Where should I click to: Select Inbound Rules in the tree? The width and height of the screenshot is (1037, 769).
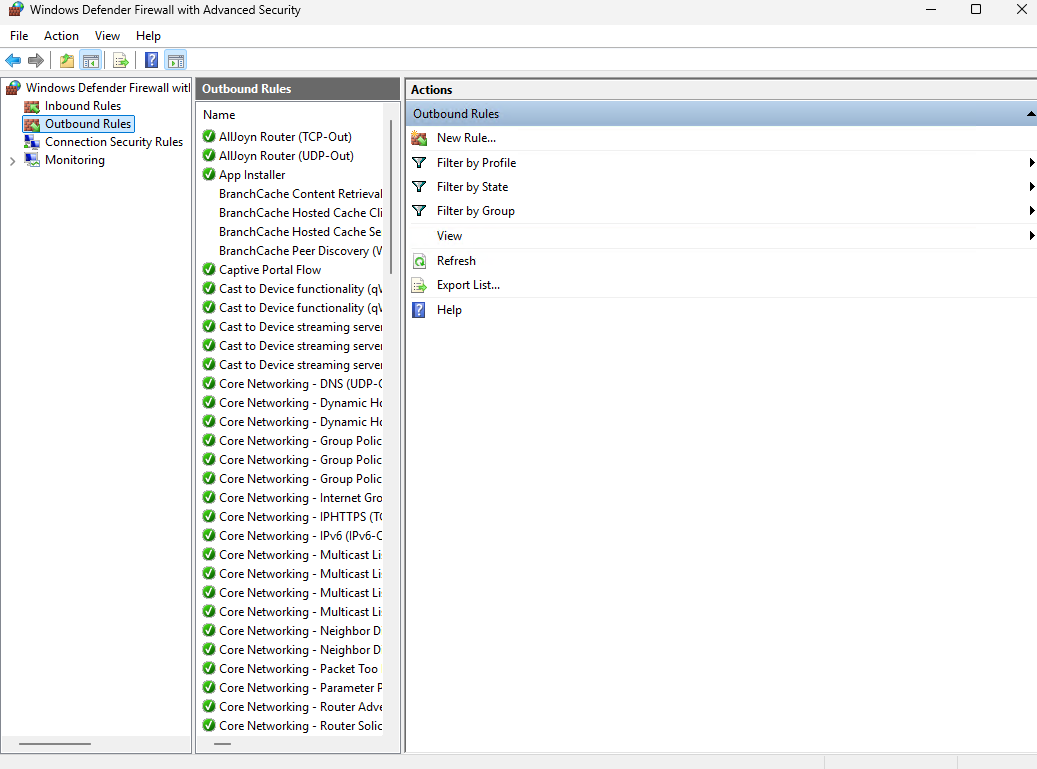[83, 106]
